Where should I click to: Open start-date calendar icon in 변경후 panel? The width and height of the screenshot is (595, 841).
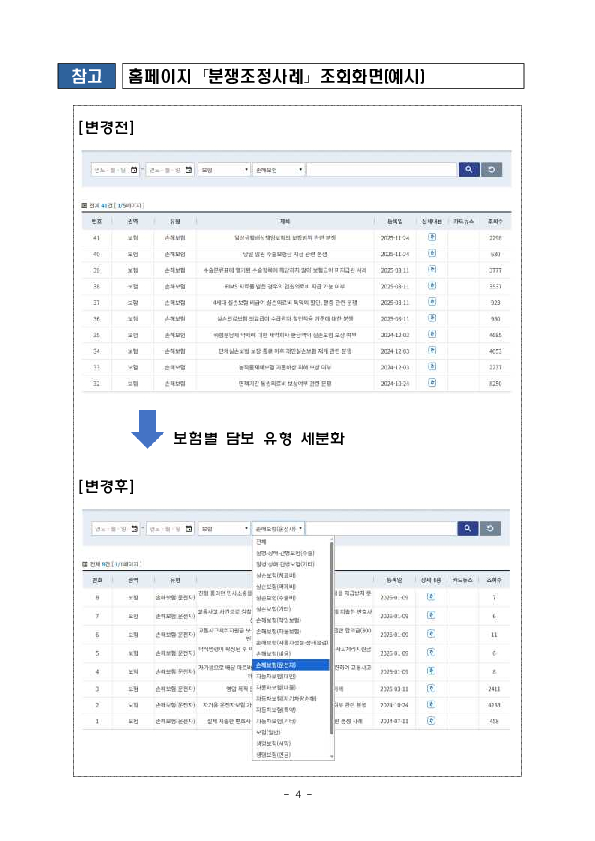(x=134, y=529)
